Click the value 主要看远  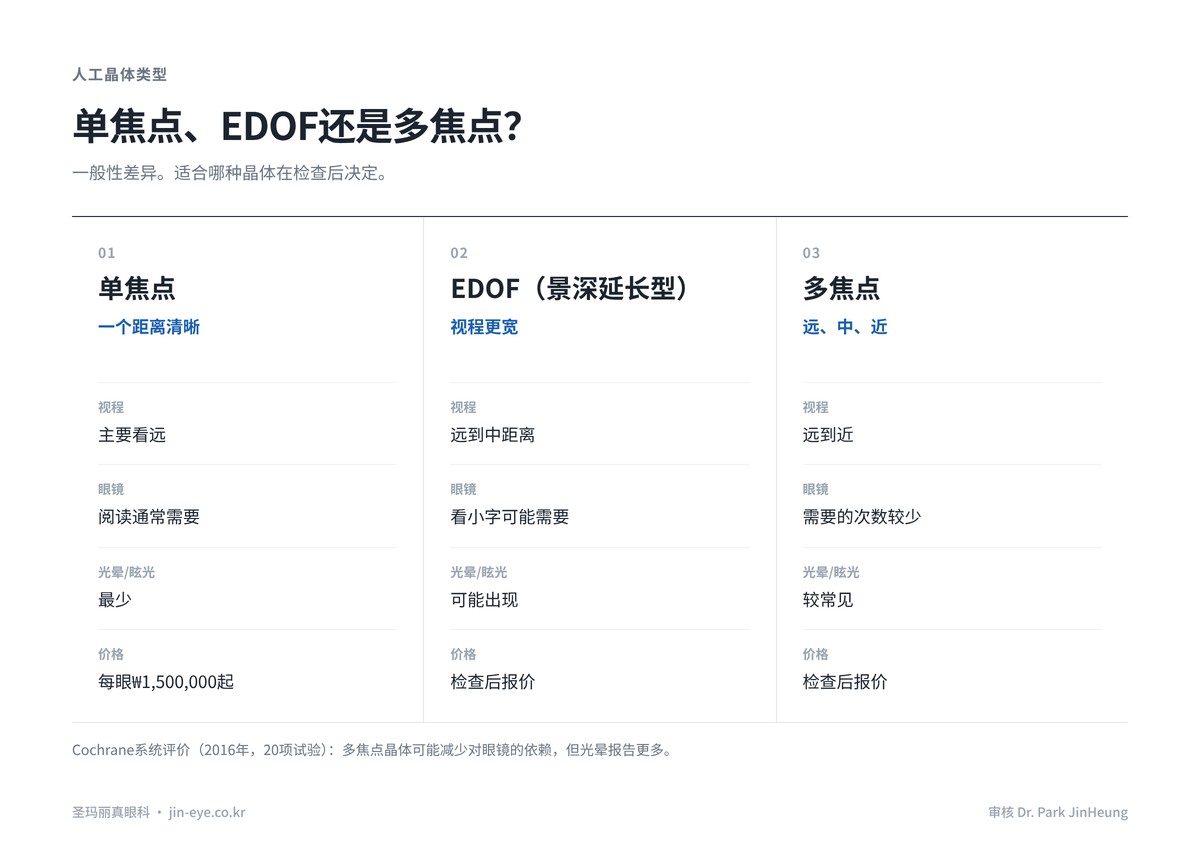point(132,435)
